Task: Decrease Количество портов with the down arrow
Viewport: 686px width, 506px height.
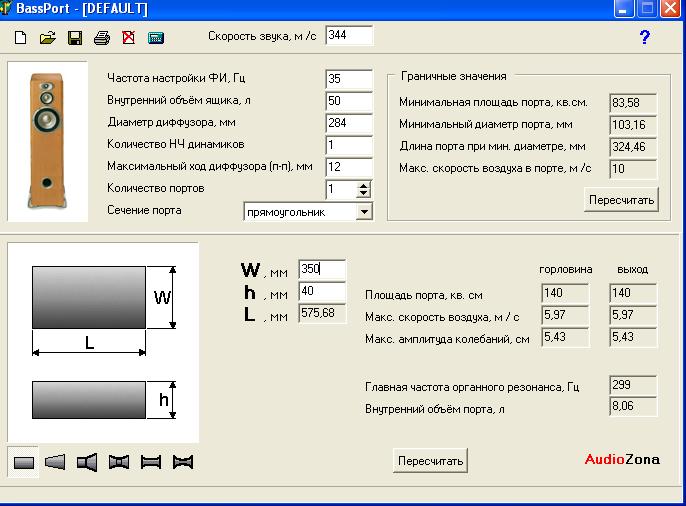Action: 363,192
